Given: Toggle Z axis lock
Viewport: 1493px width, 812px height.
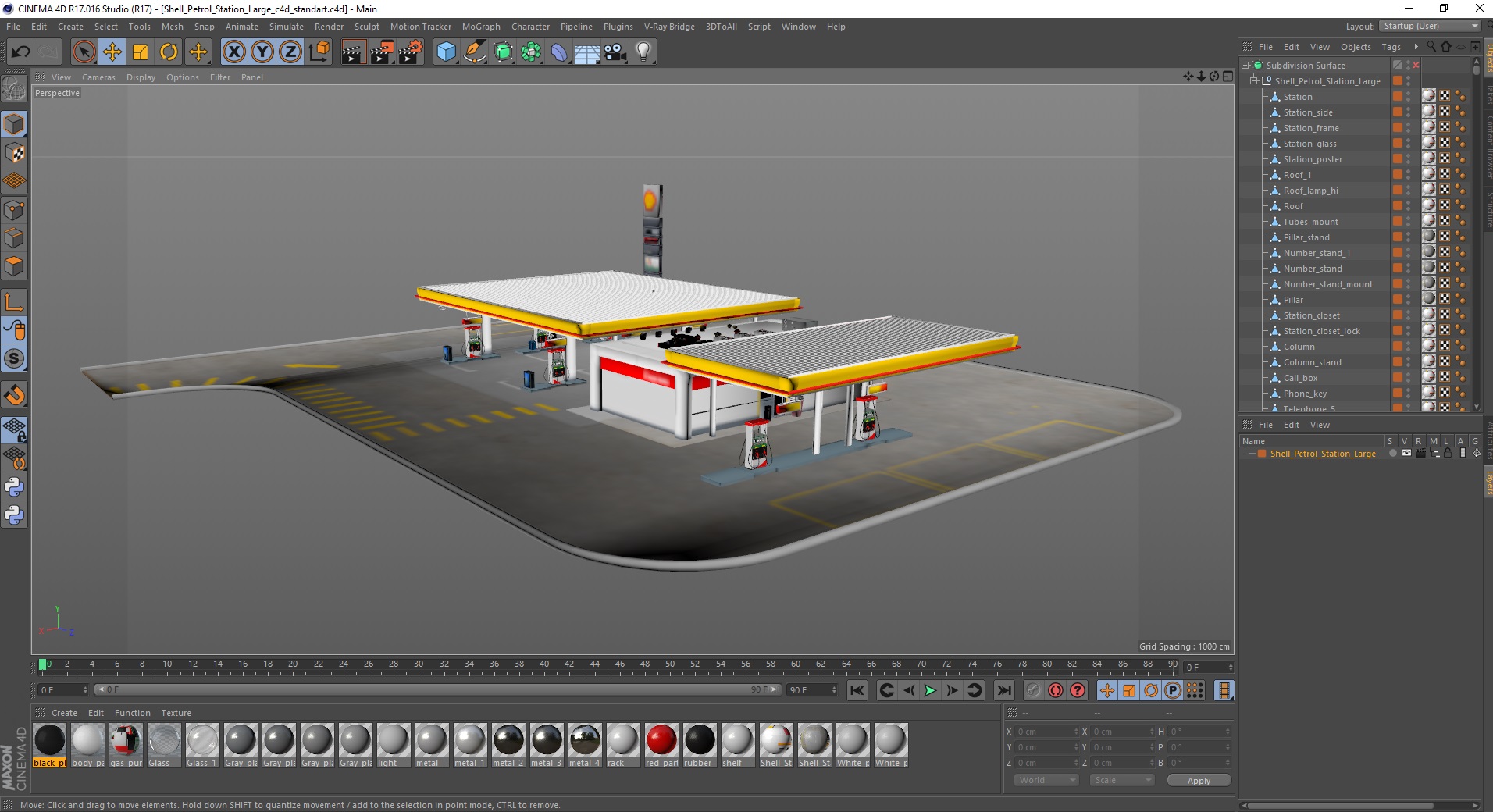Looking at the screenshot, I should 290,52.
